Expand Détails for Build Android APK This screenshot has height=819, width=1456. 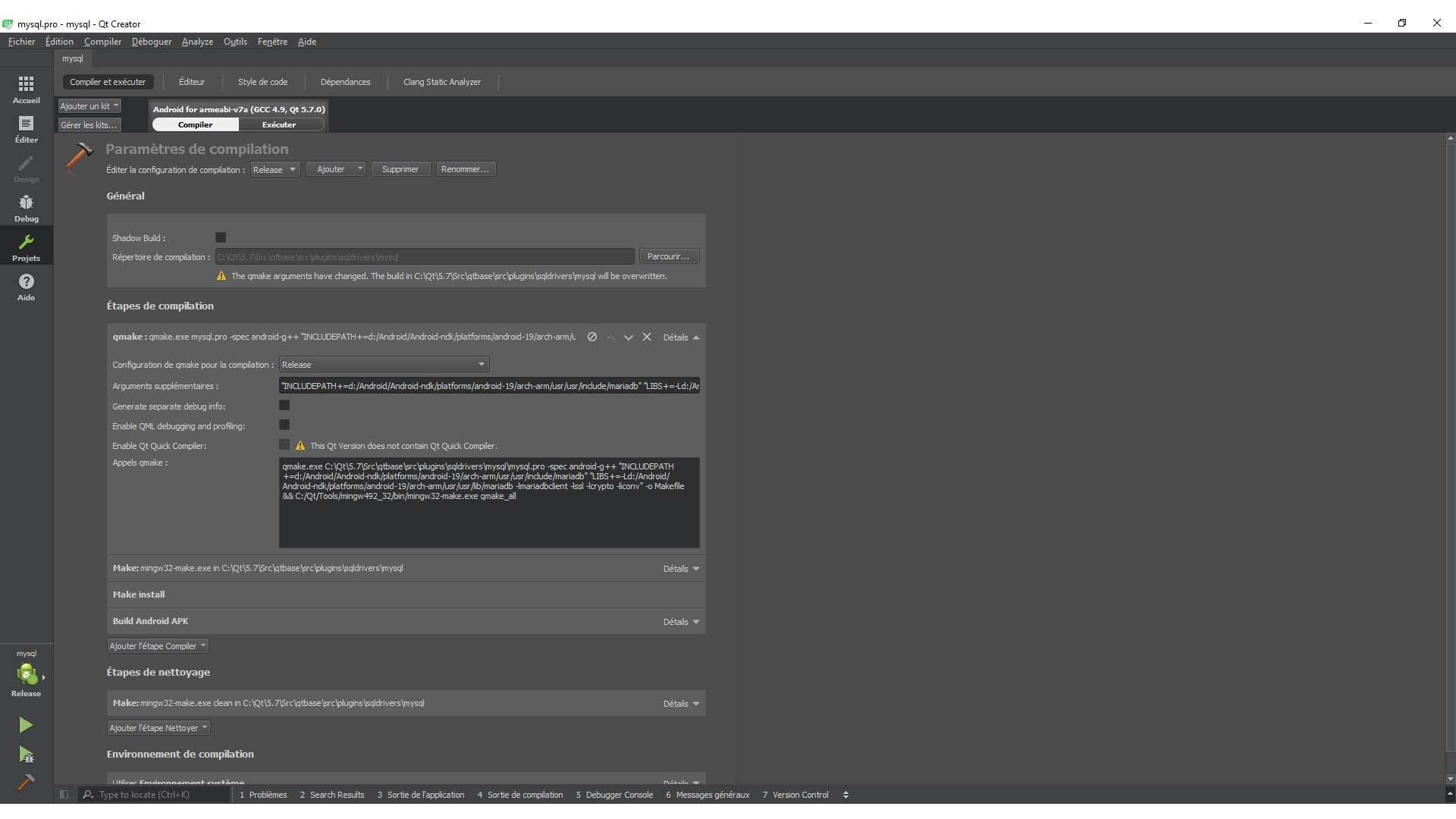click(x=681, y=622)
